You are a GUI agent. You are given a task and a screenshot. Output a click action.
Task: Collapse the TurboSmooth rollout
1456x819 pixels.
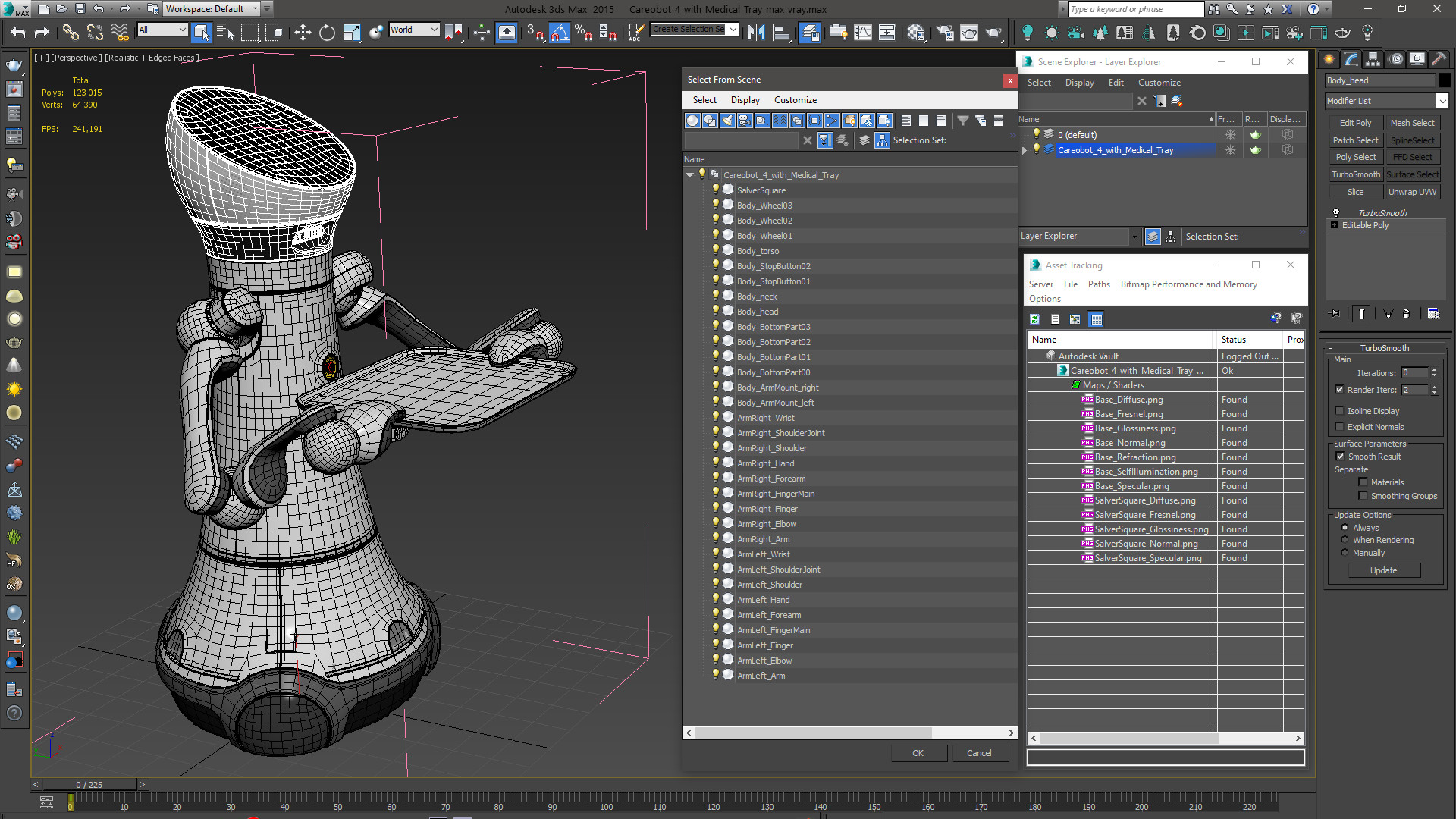1384,348
